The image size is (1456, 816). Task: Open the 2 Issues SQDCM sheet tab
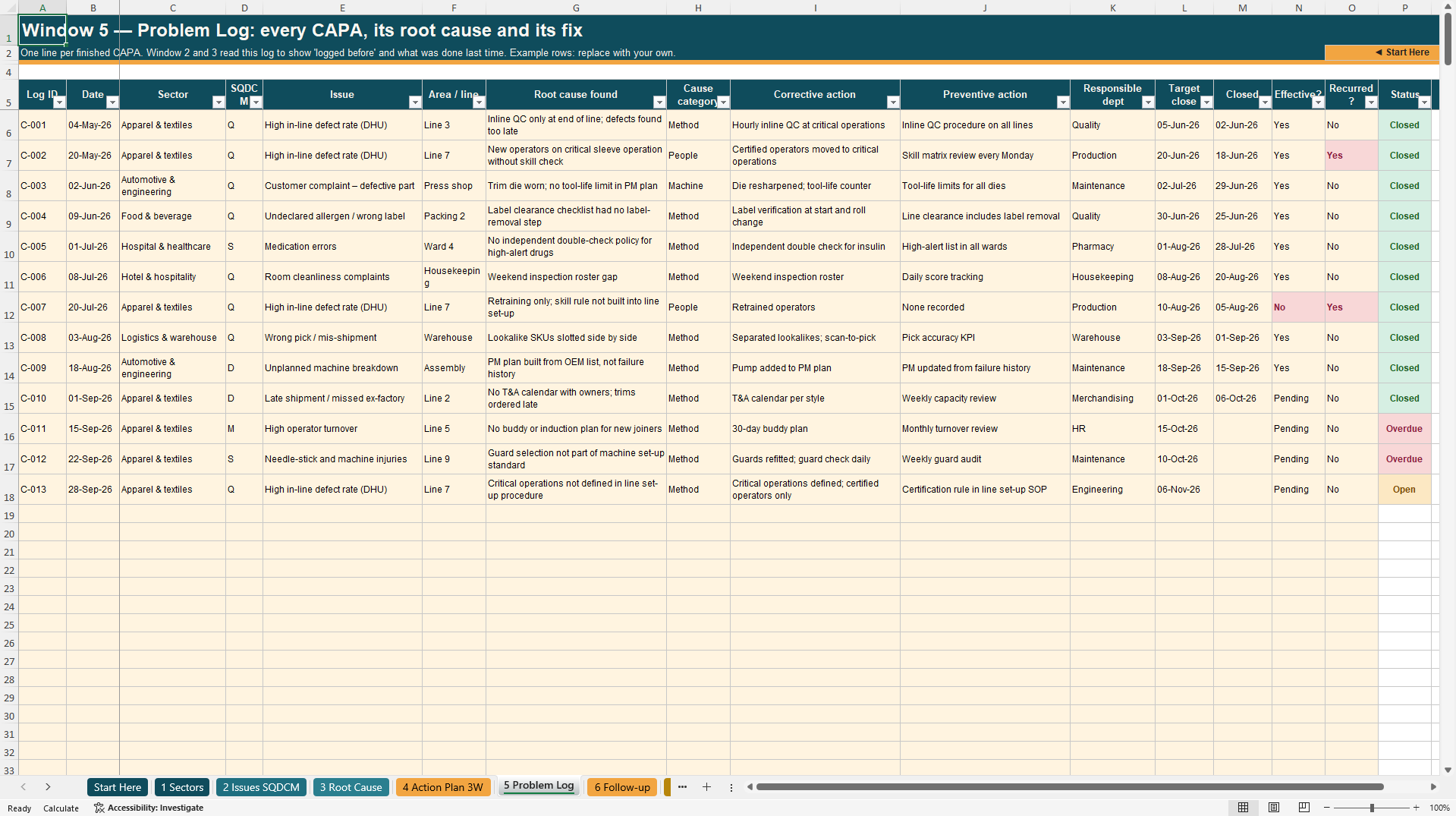[261, 787]
